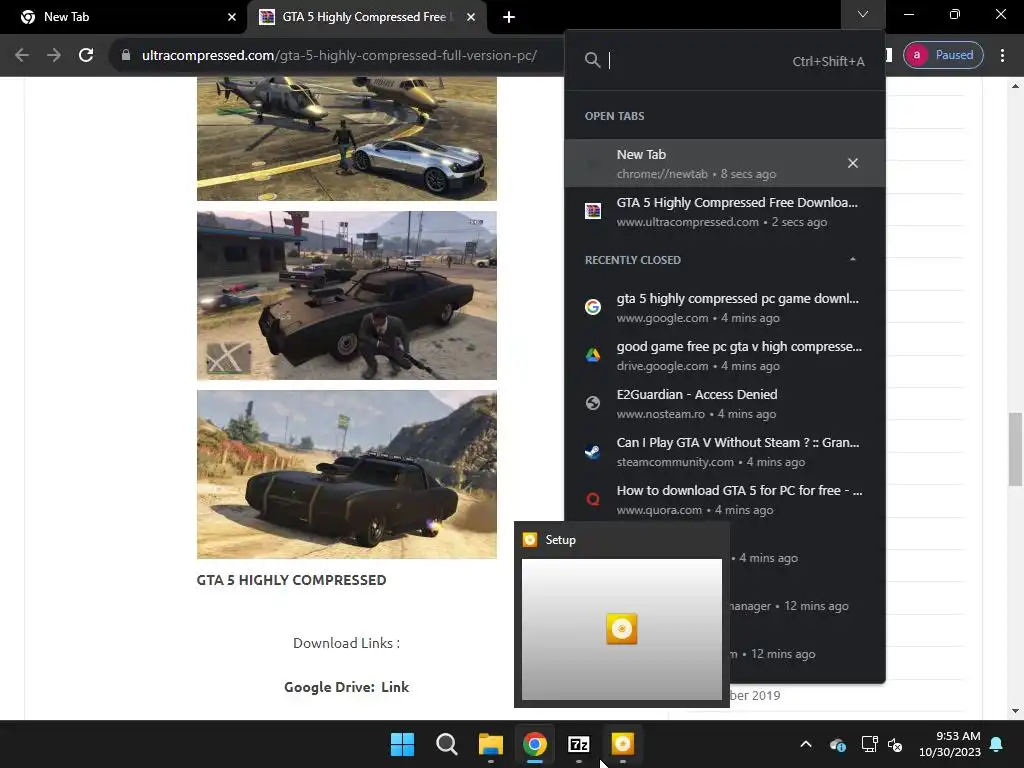
Task: Click the page vertical scrollbar thumb
Action: [1015, 449]
